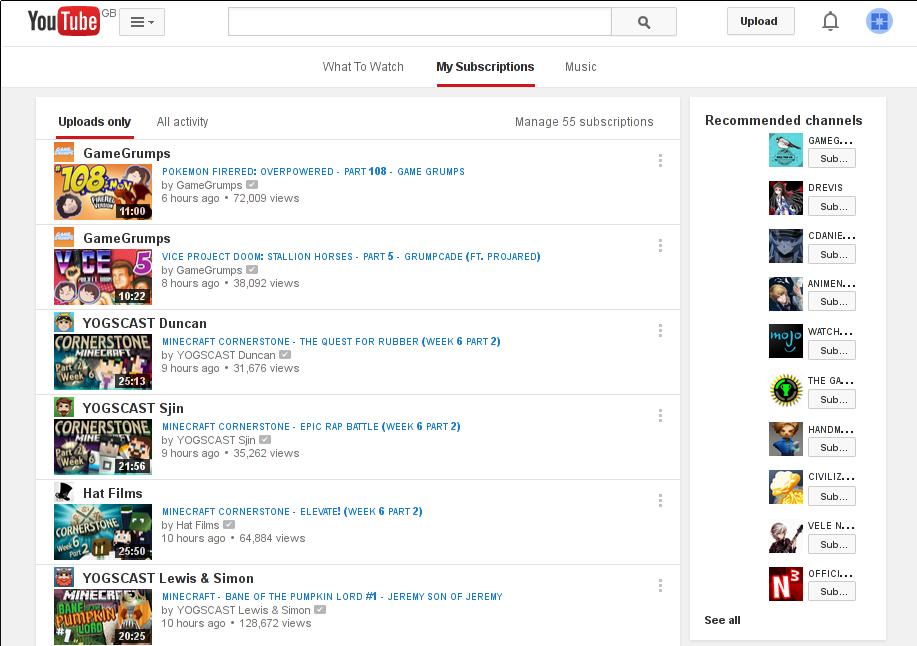The width and height of the screenshot is (917, 646).
Task: Click OFFICI... N3 channel icon
Action: (785, 583)
